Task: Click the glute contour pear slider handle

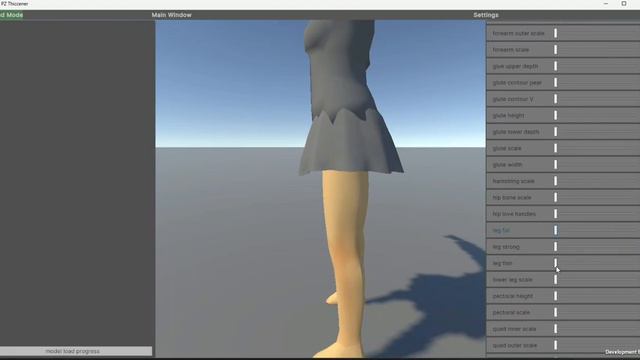Action: [x=556, y=82]
